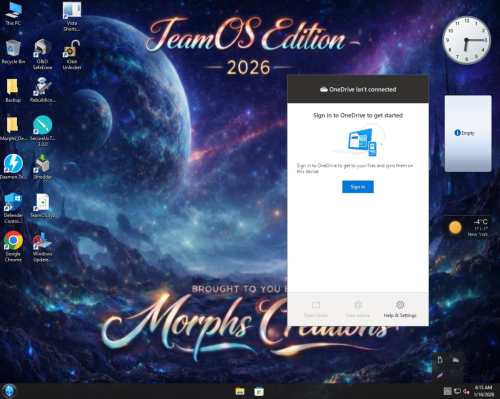500x399 pixels.
Task: Launch the SecureUxT 3.0.0 shortcut
Action: pos(42,131)
